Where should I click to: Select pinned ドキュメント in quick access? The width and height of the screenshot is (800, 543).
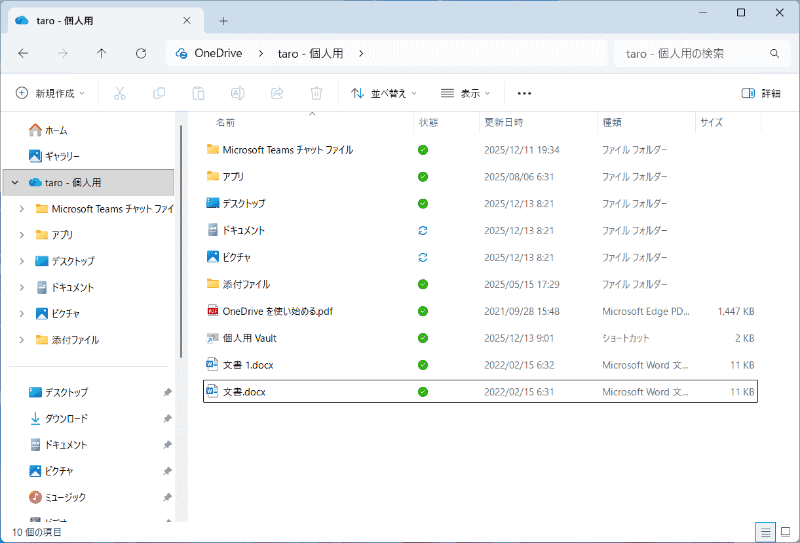tap(58, 445)
